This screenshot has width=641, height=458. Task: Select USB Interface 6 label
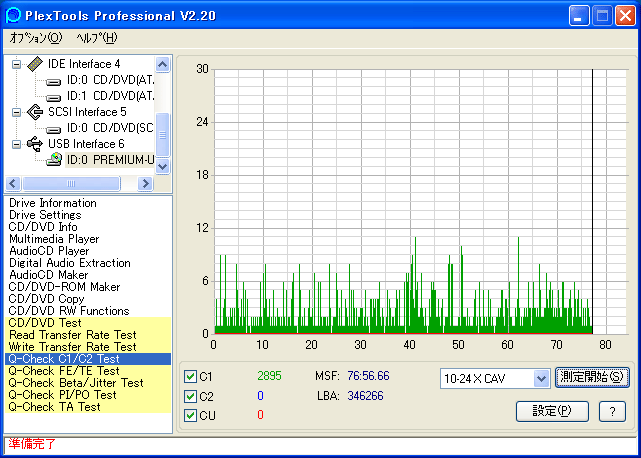click(x=86, y=144)
